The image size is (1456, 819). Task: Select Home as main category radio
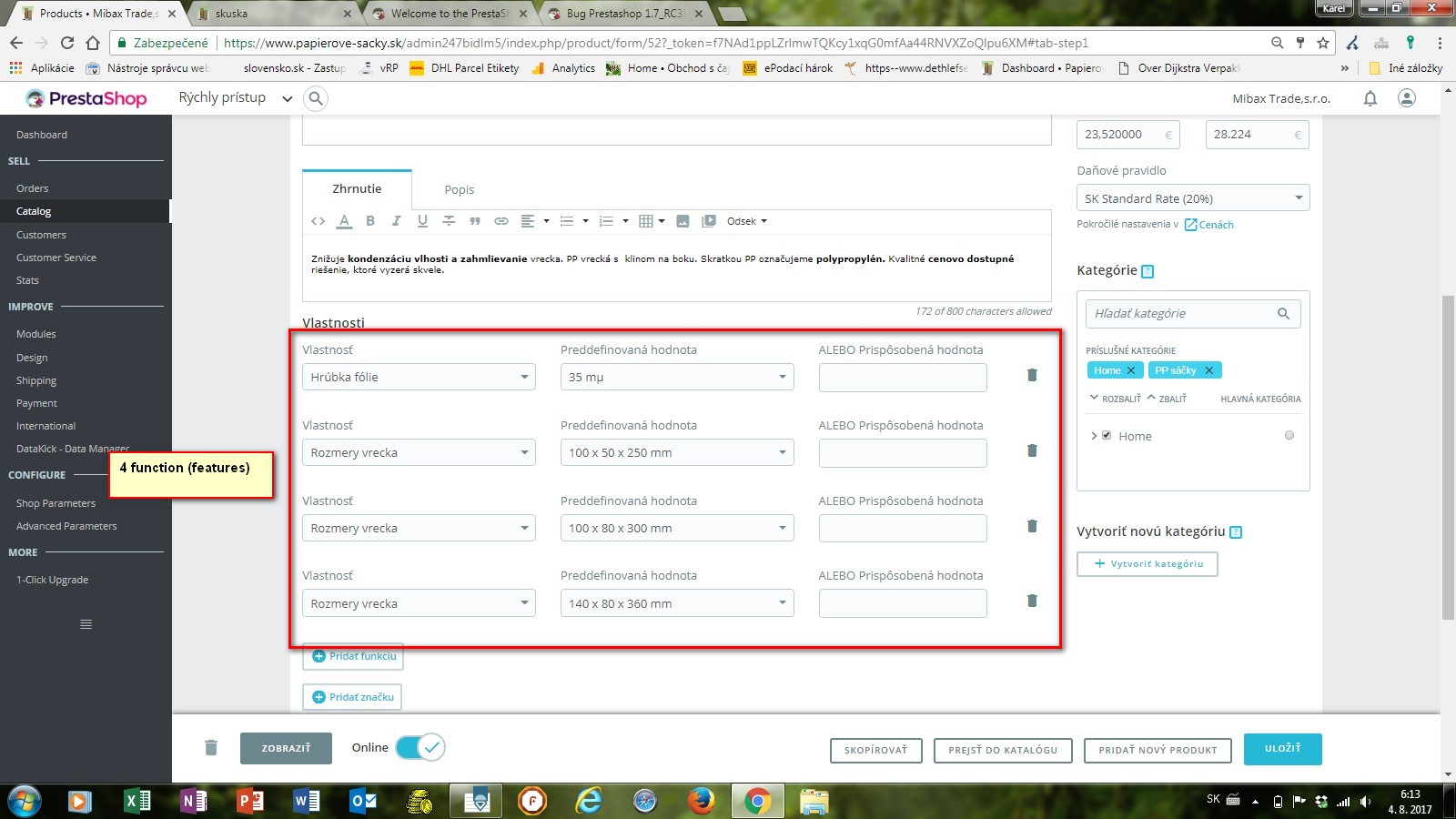1289,435
